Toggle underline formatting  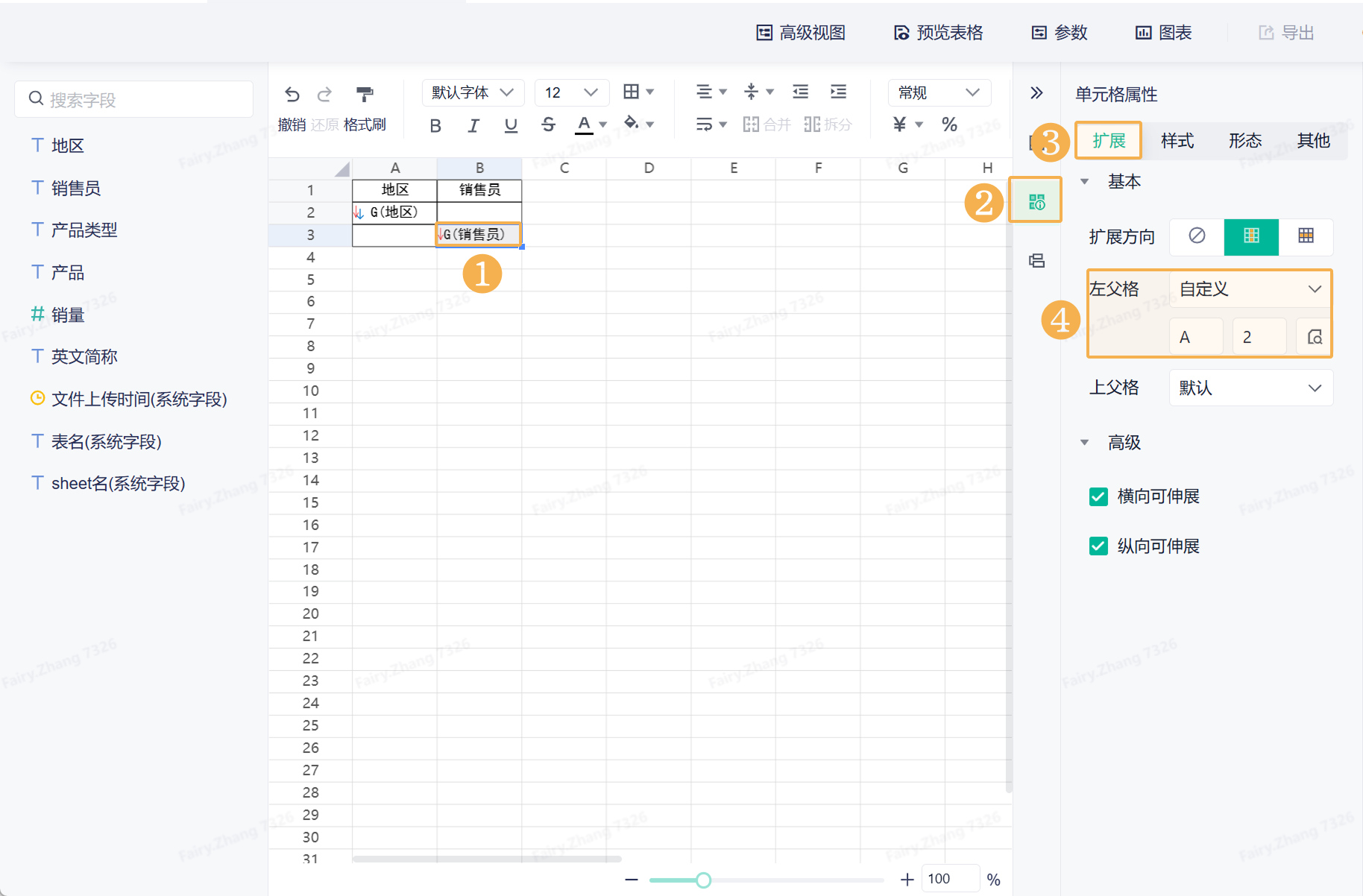pos(511,125)
